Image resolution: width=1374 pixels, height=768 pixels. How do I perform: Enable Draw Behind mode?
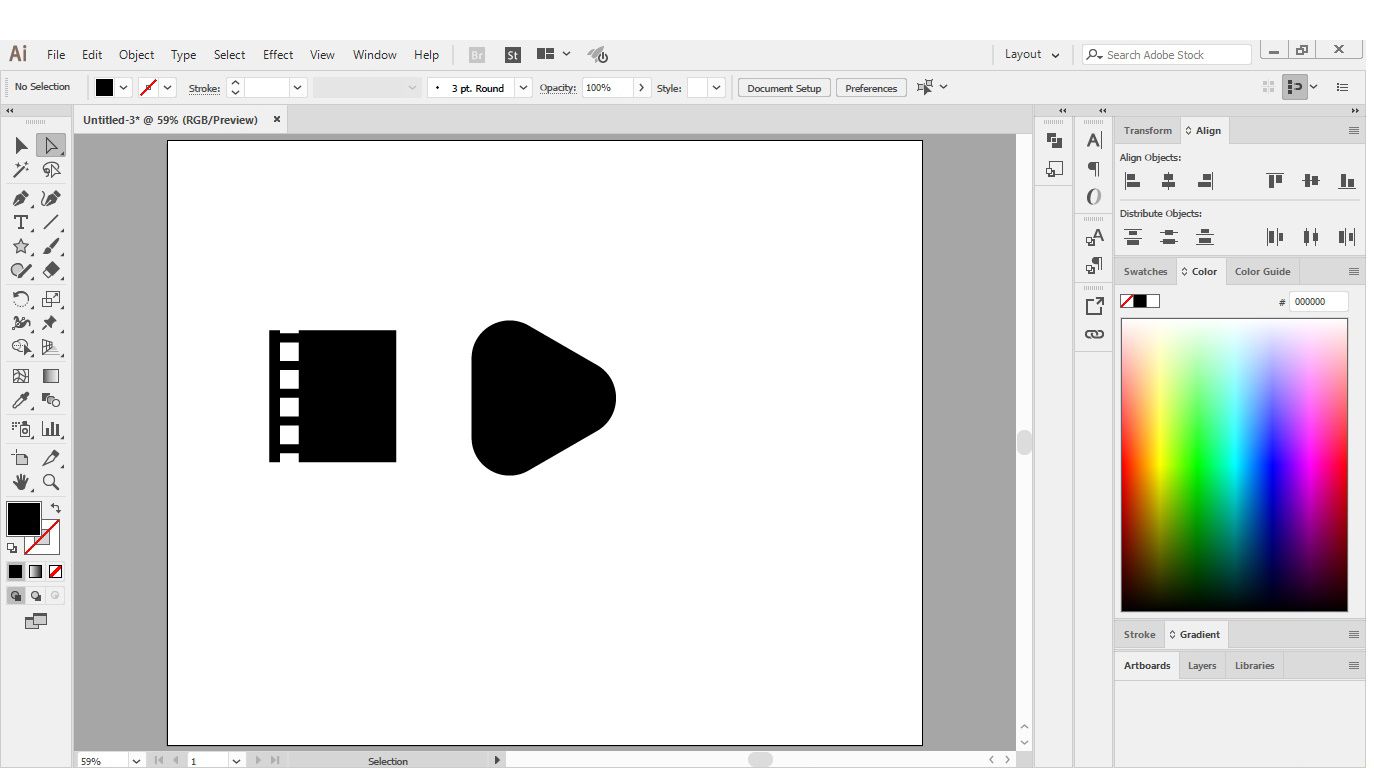click(36, 596)
